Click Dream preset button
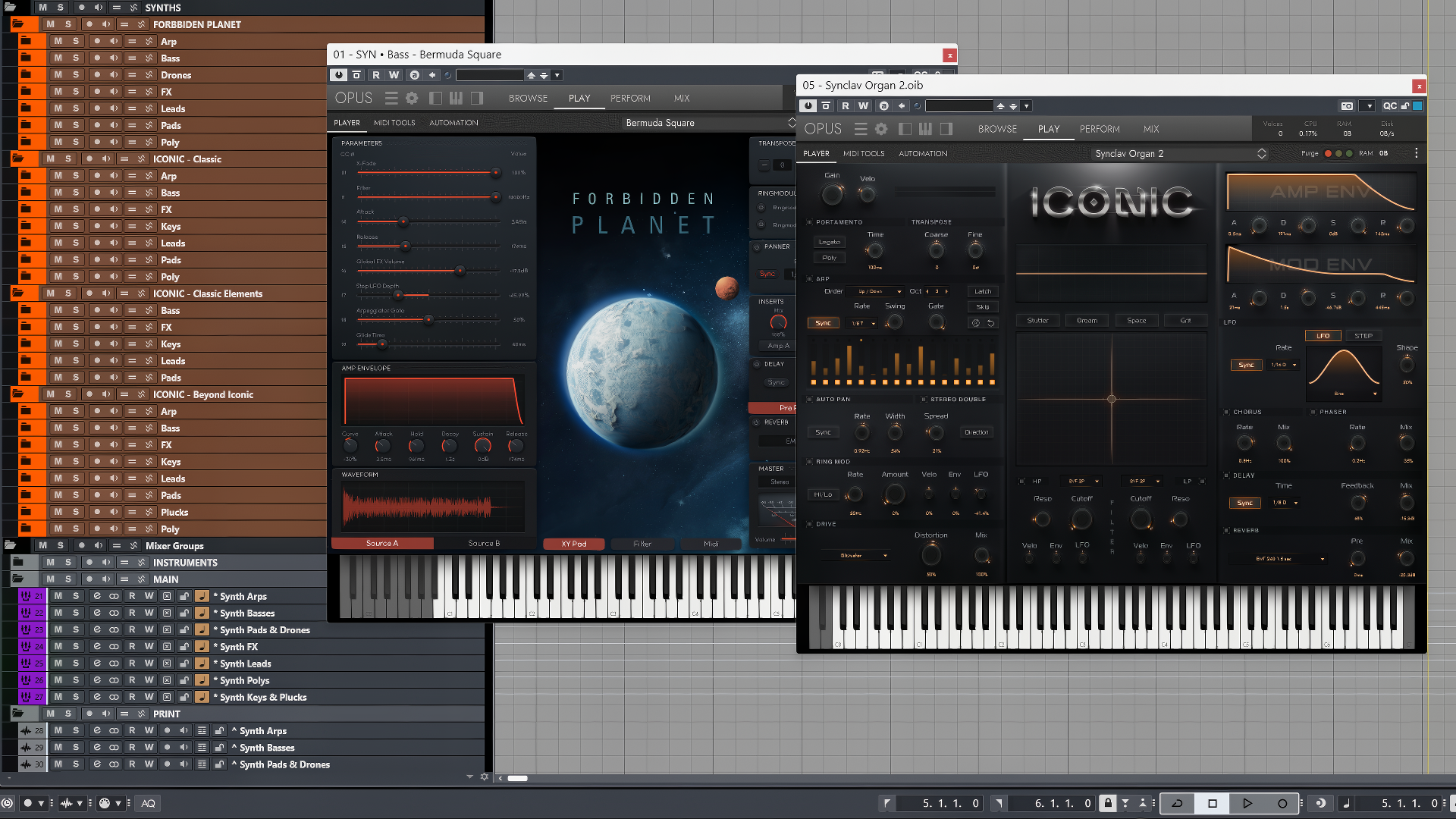The height and width of the screenshot is (819, 1456). tap(1087, 320)
